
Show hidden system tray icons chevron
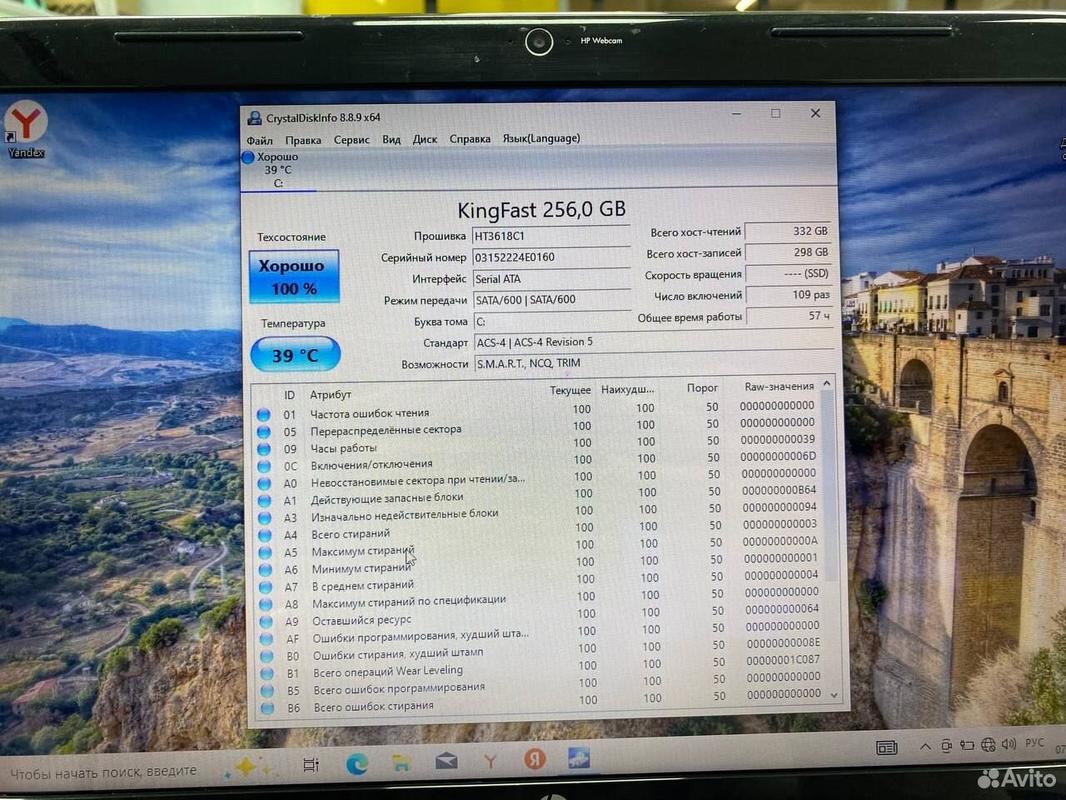point(925,747)
